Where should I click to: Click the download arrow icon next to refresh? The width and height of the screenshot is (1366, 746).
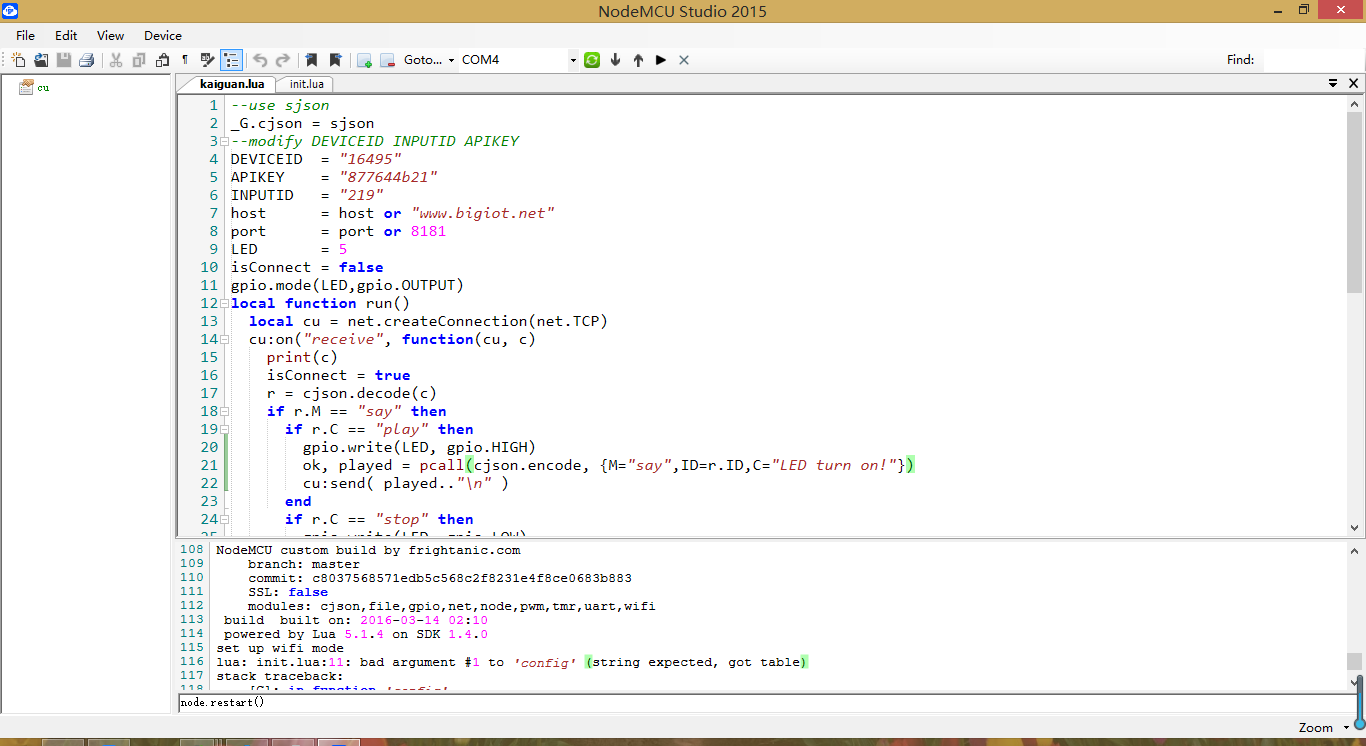[615, 60]
